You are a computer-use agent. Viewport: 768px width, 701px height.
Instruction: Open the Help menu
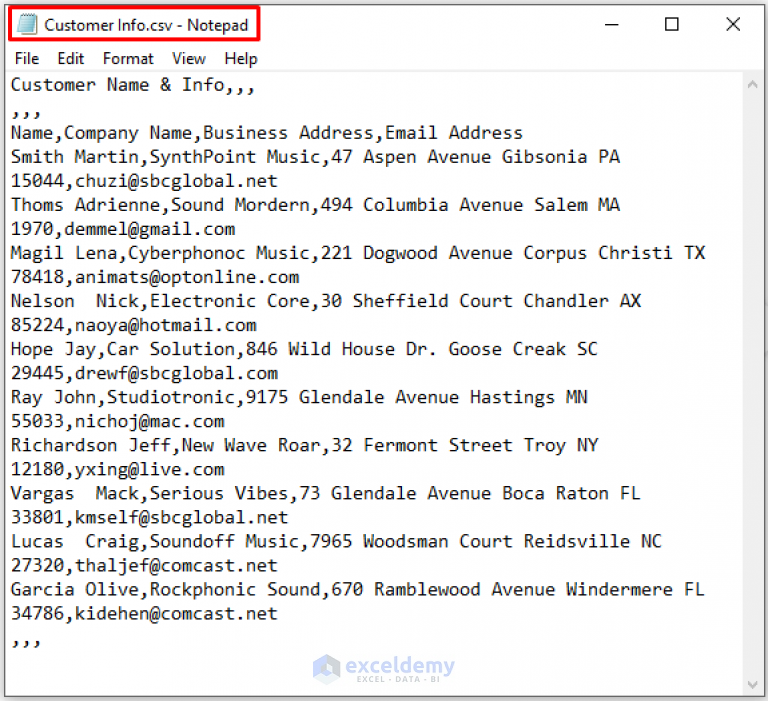[240, 59]
